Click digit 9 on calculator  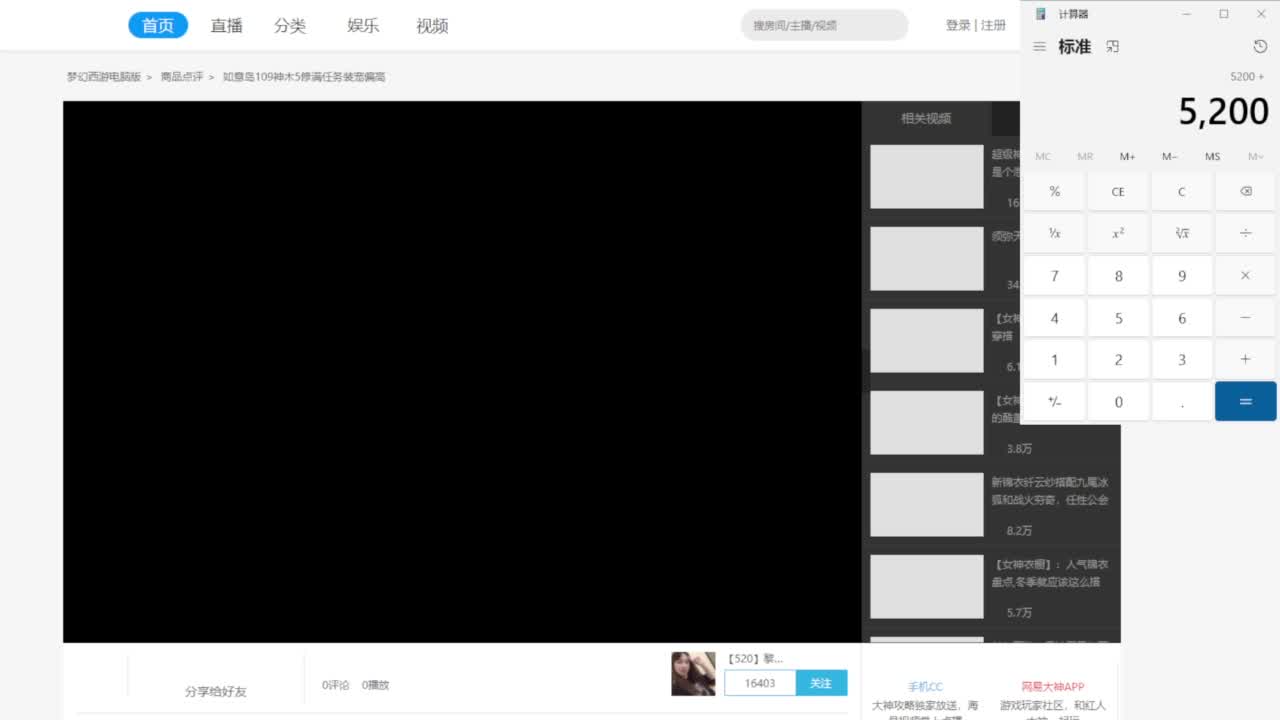[1182, 275]
